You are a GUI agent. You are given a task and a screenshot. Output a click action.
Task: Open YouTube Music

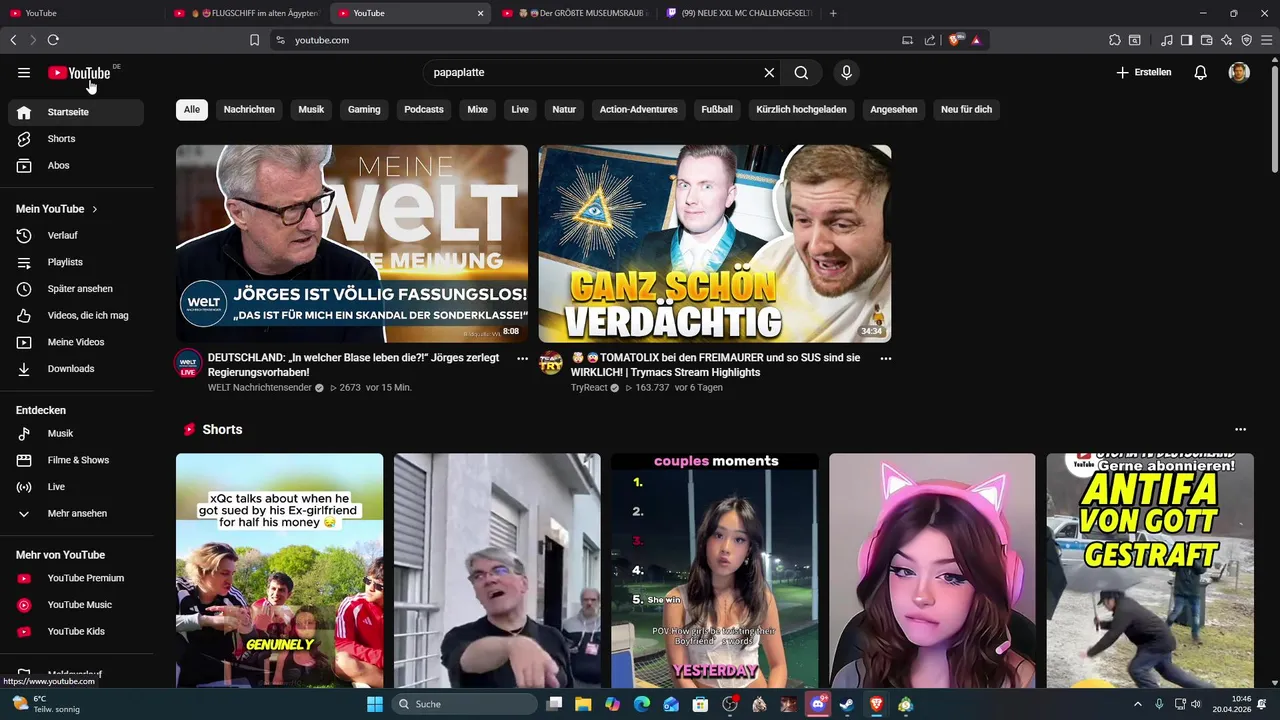[76, 605]
